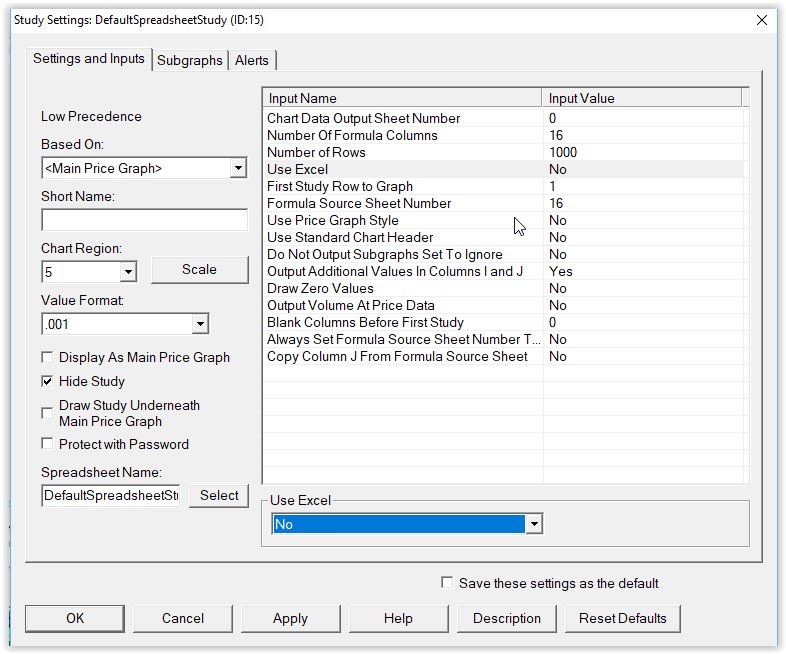Screen dimensions: 786x654
Task: Click the Apply button
Action: pyautogui.click(x=291, y=618)
